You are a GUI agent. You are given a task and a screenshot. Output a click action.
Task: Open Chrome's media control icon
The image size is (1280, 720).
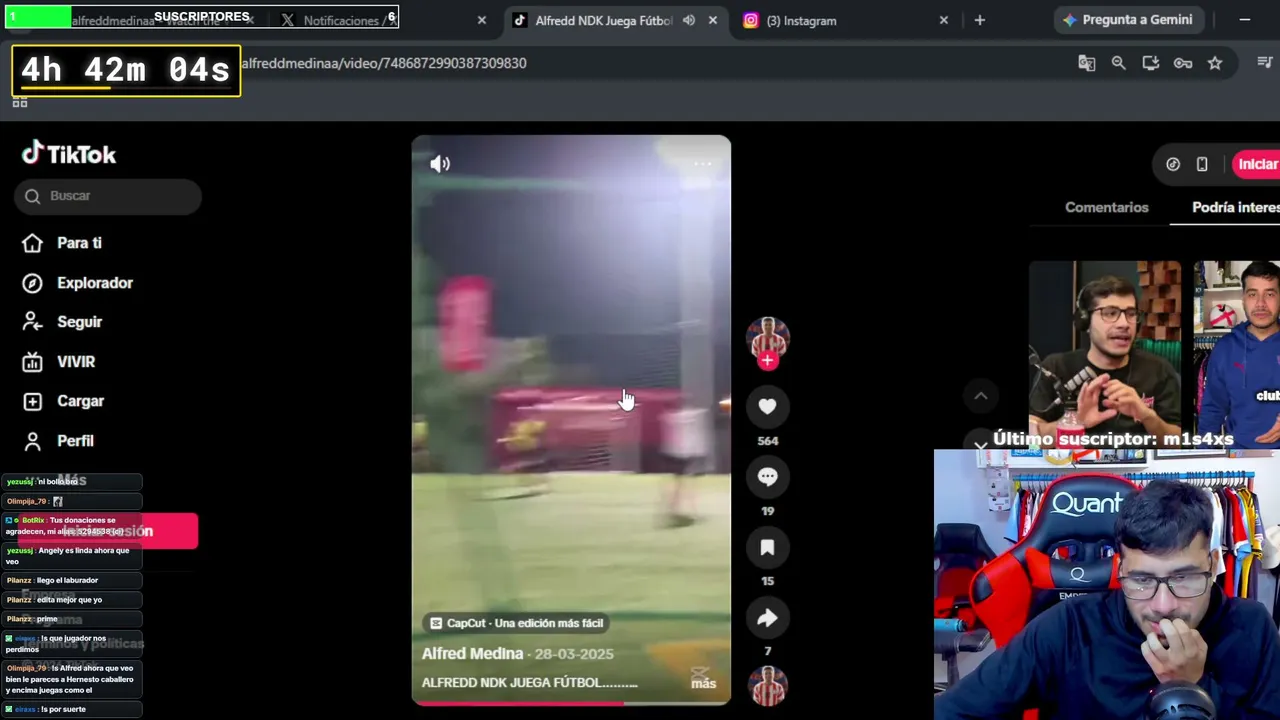coord(1265,63)
